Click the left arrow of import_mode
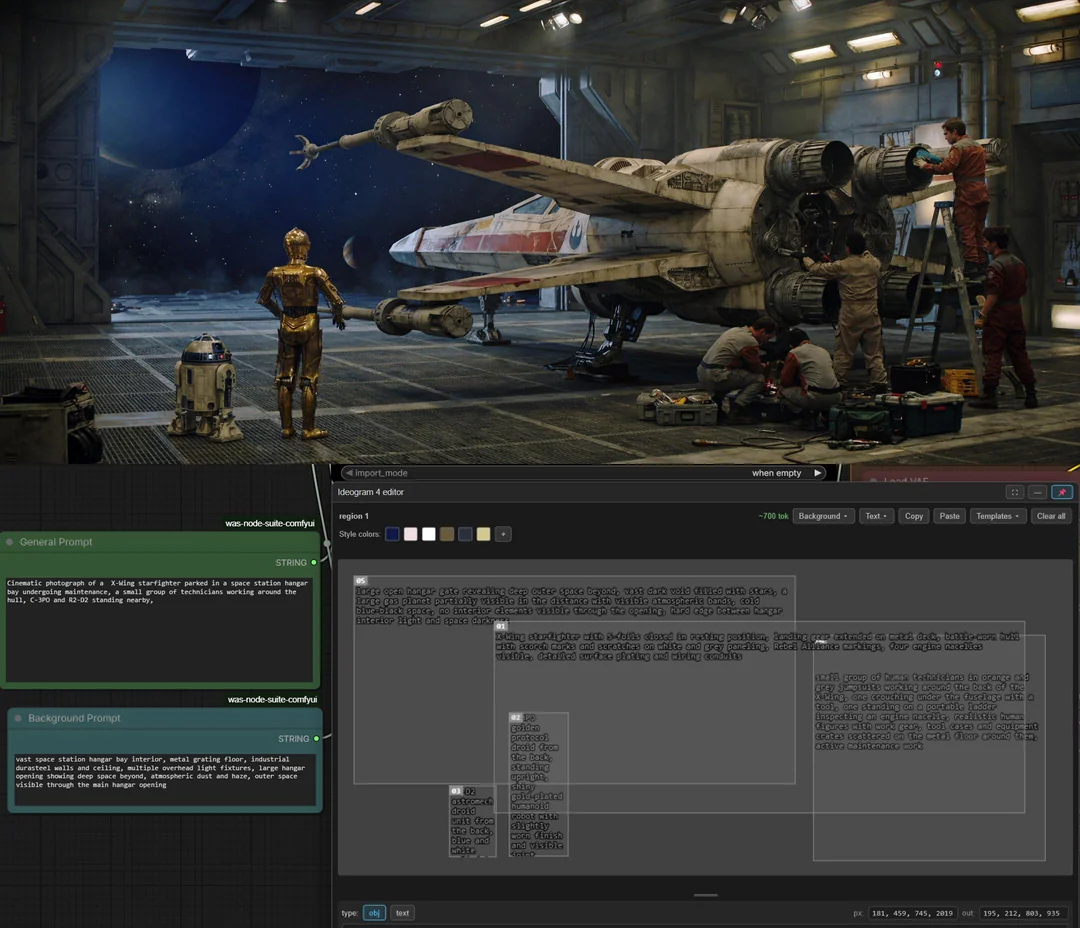This screenshot has width=1080, height=928. click(x=349, y=473)
